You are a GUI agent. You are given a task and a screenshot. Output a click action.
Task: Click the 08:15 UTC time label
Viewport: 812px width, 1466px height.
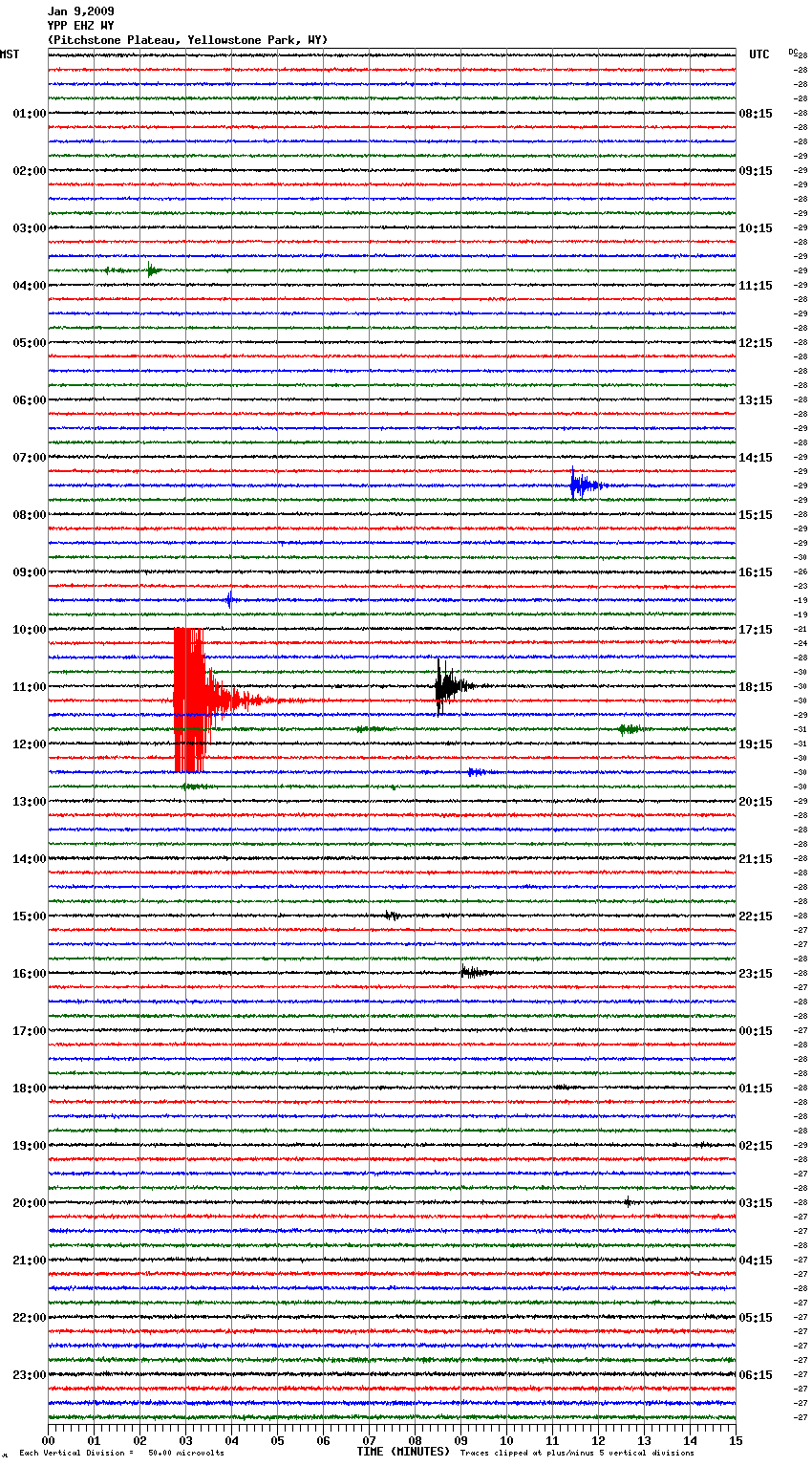click(x=756, y=114)
